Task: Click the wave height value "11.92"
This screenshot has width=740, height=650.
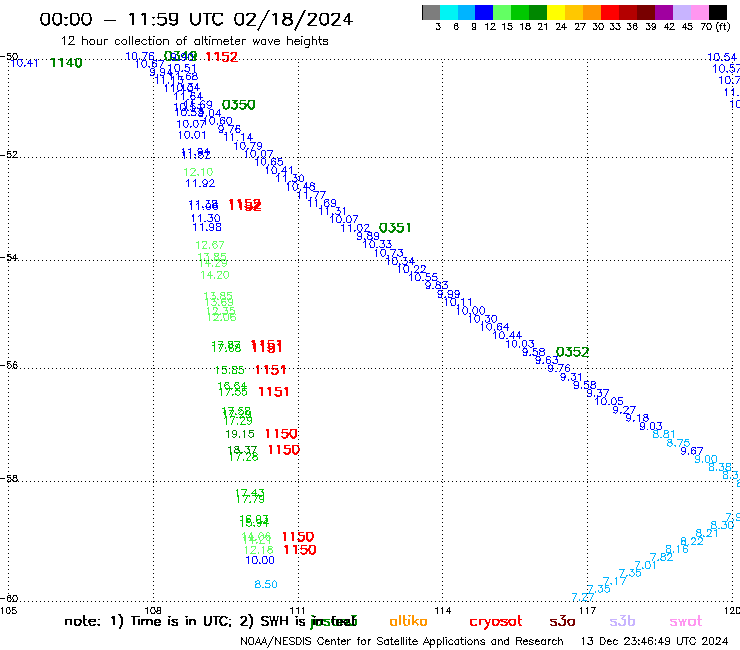Action: (x=200, y=184)
